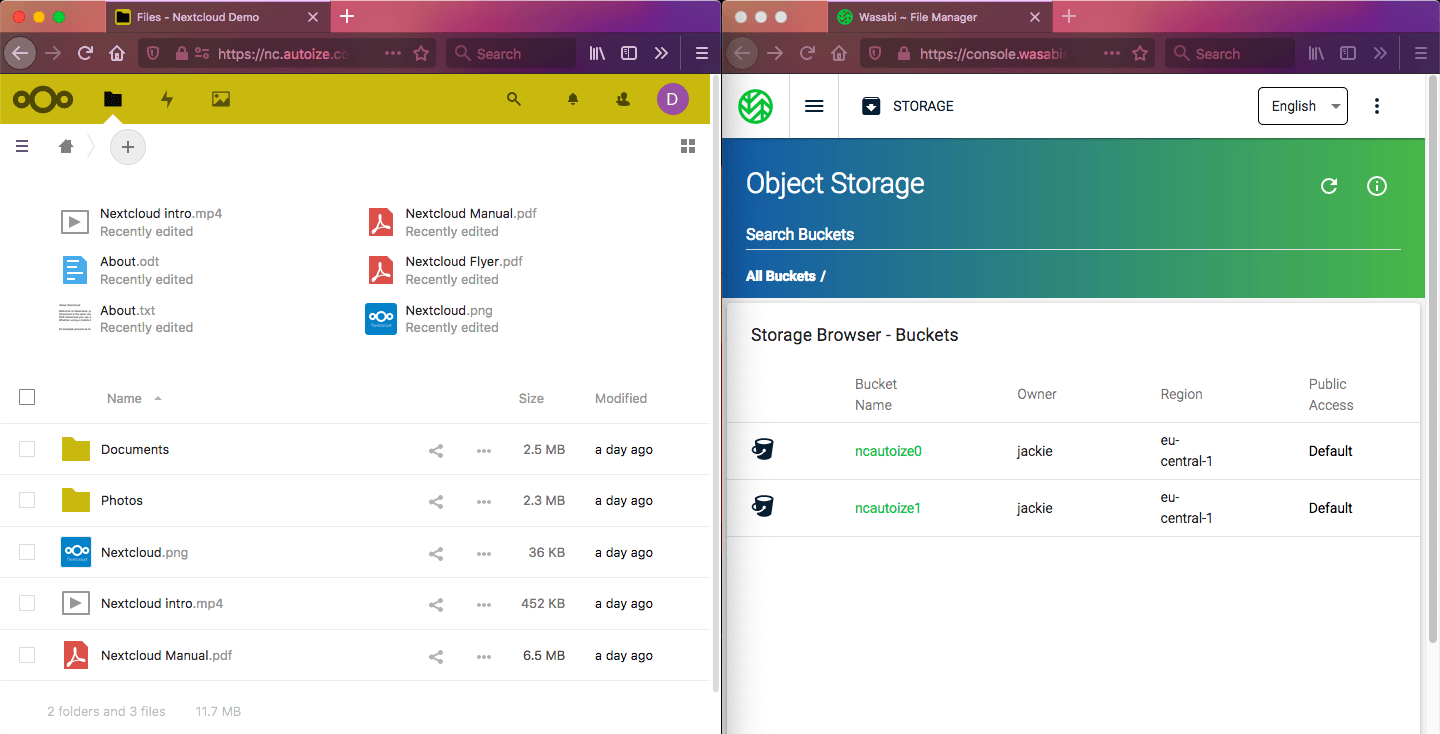Open the Wasabi hamburger side menu
The image size is (1440, 734).
pyautogui.click(x=814, y=106)
